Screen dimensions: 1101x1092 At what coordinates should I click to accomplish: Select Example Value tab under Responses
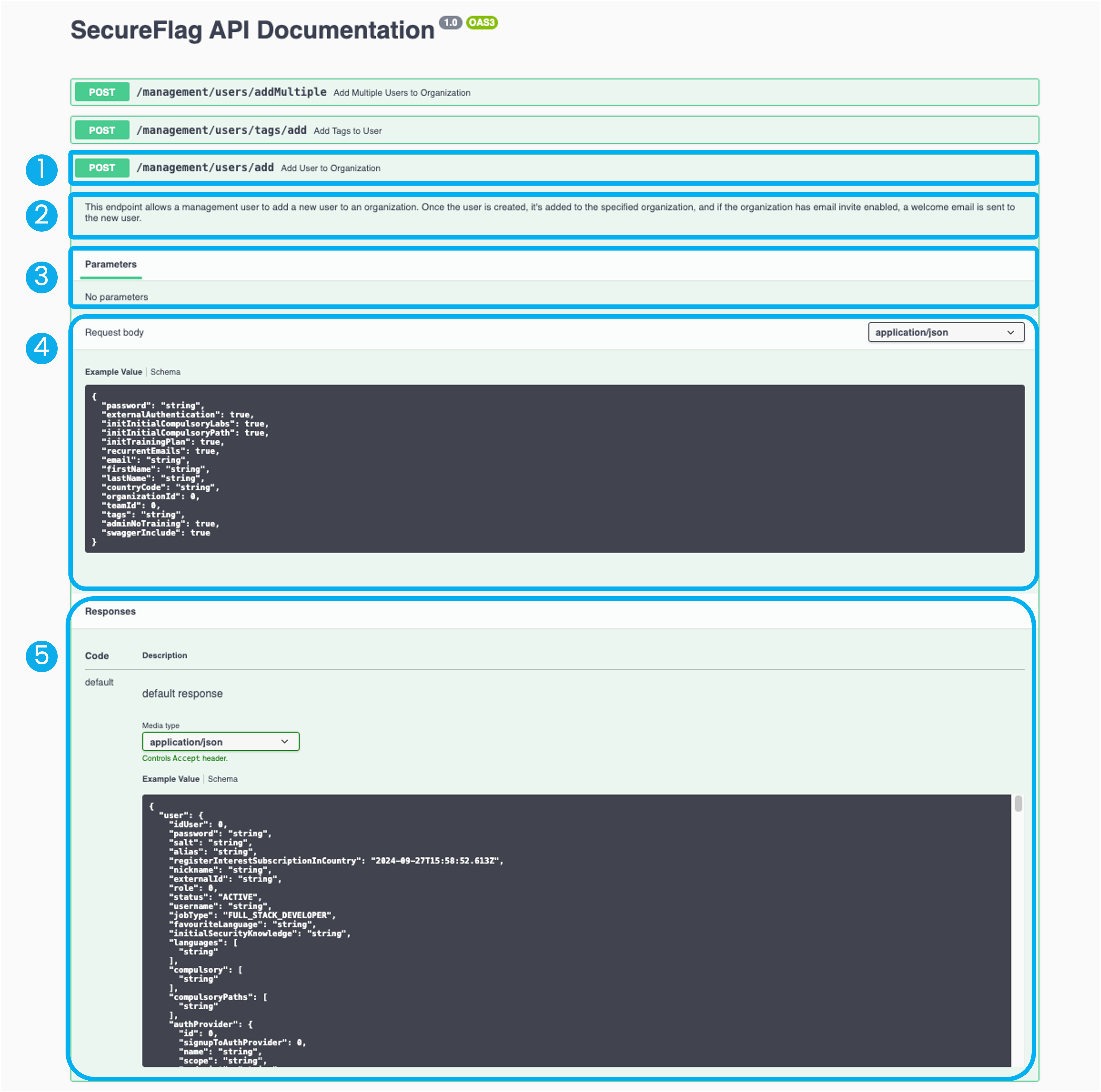point(171,779)
